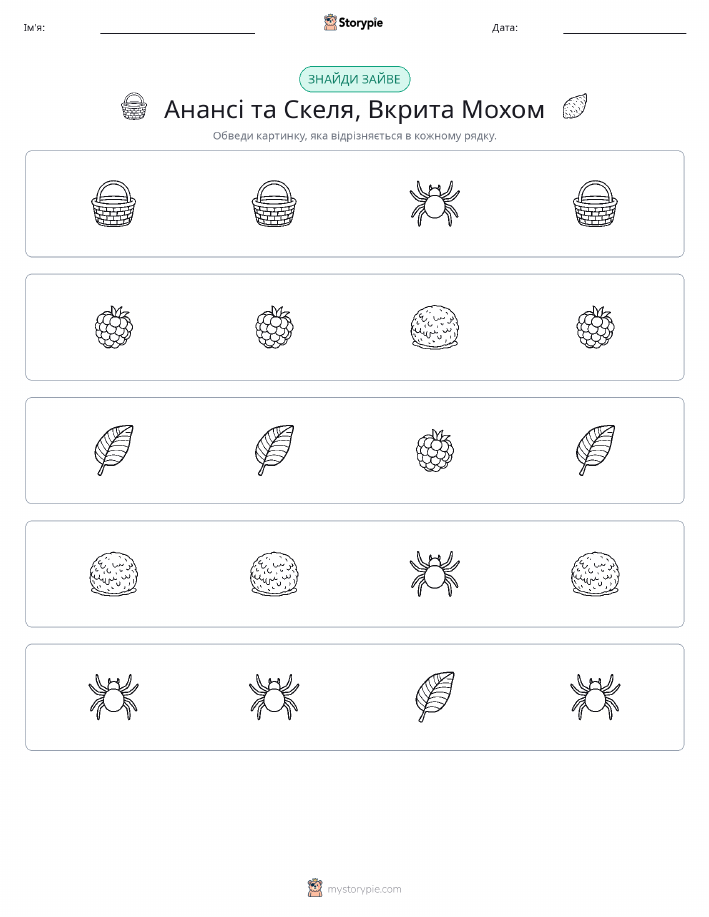709x917 pixels.
Task: Click the first basket in row one
Action: click(x=113, y=204)
